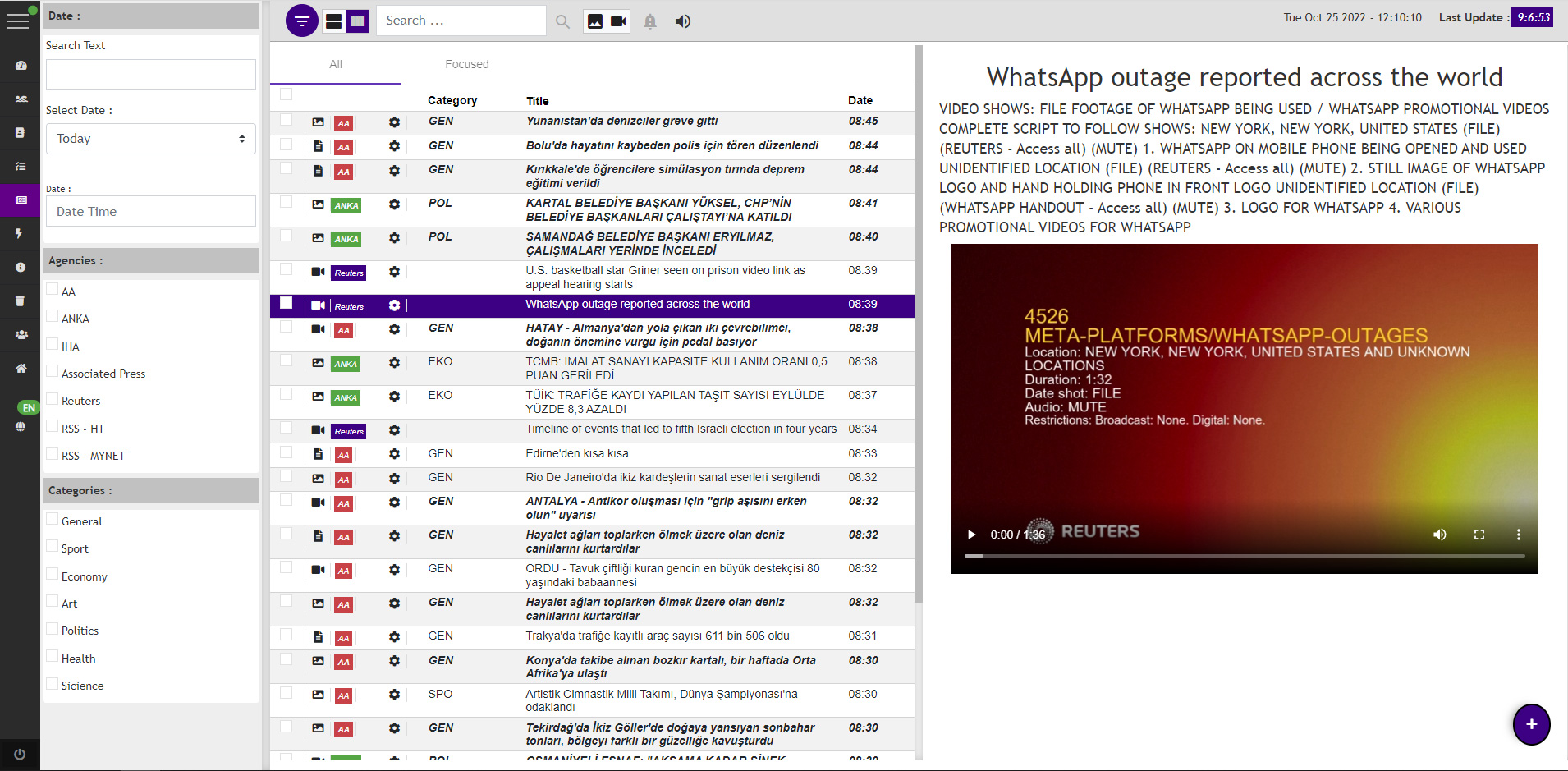Viewport: 1568px width, 771px height.
Task: Click the search magnifier icon
Action: 562,22
